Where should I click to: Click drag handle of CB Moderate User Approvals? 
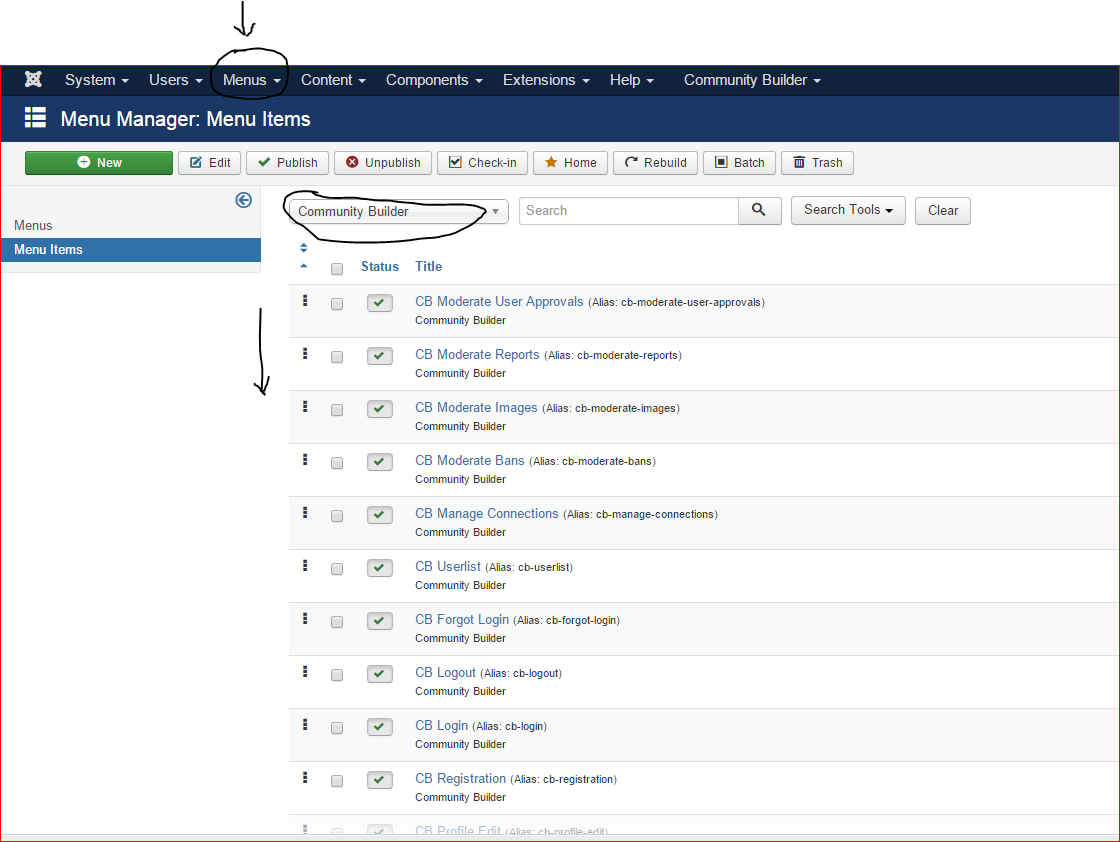click(x=305, y=301)
